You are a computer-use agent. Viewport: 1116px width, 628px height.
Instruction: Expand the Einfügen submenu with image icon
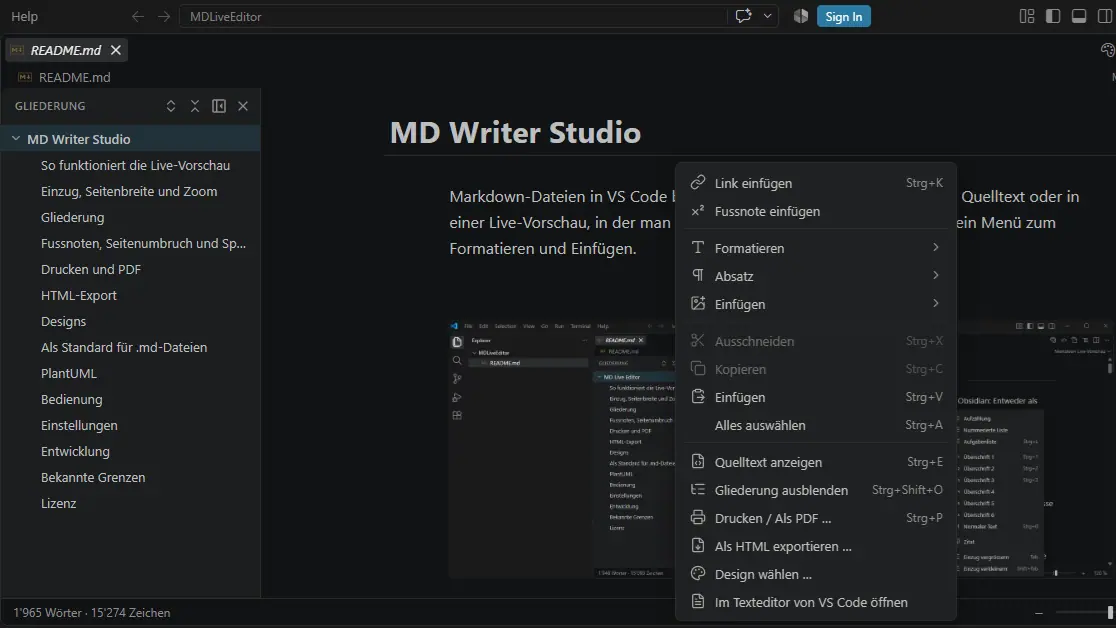point(816,304)
